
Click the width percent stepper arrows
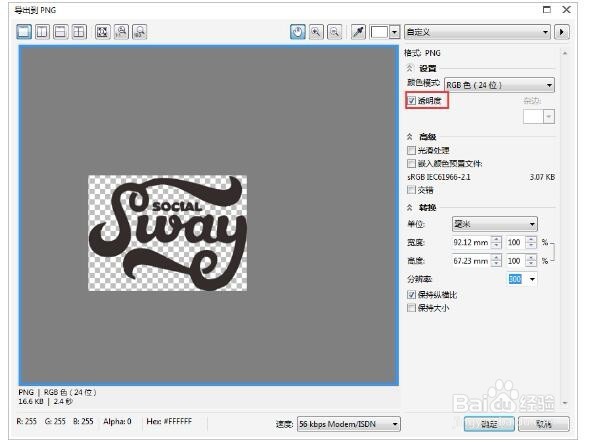pos(531,242)
